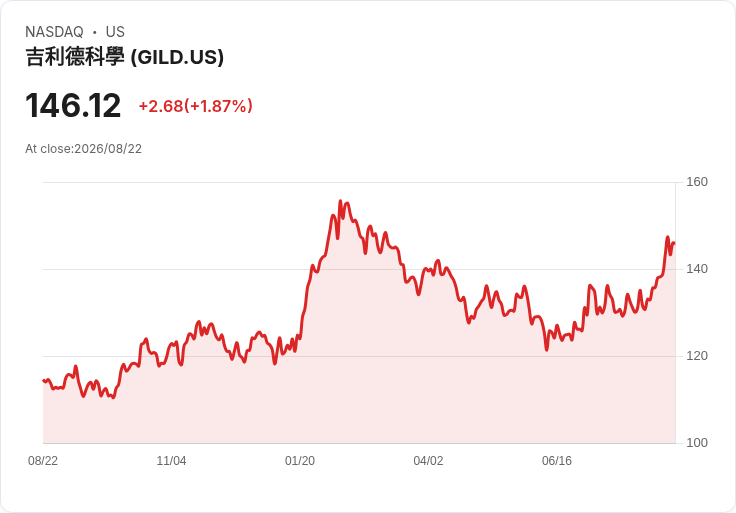Image resolution: width=736 pixels, height=513 pixels.
Task: Click the 08/22 date on the x-axis
Action: [43, 461]
